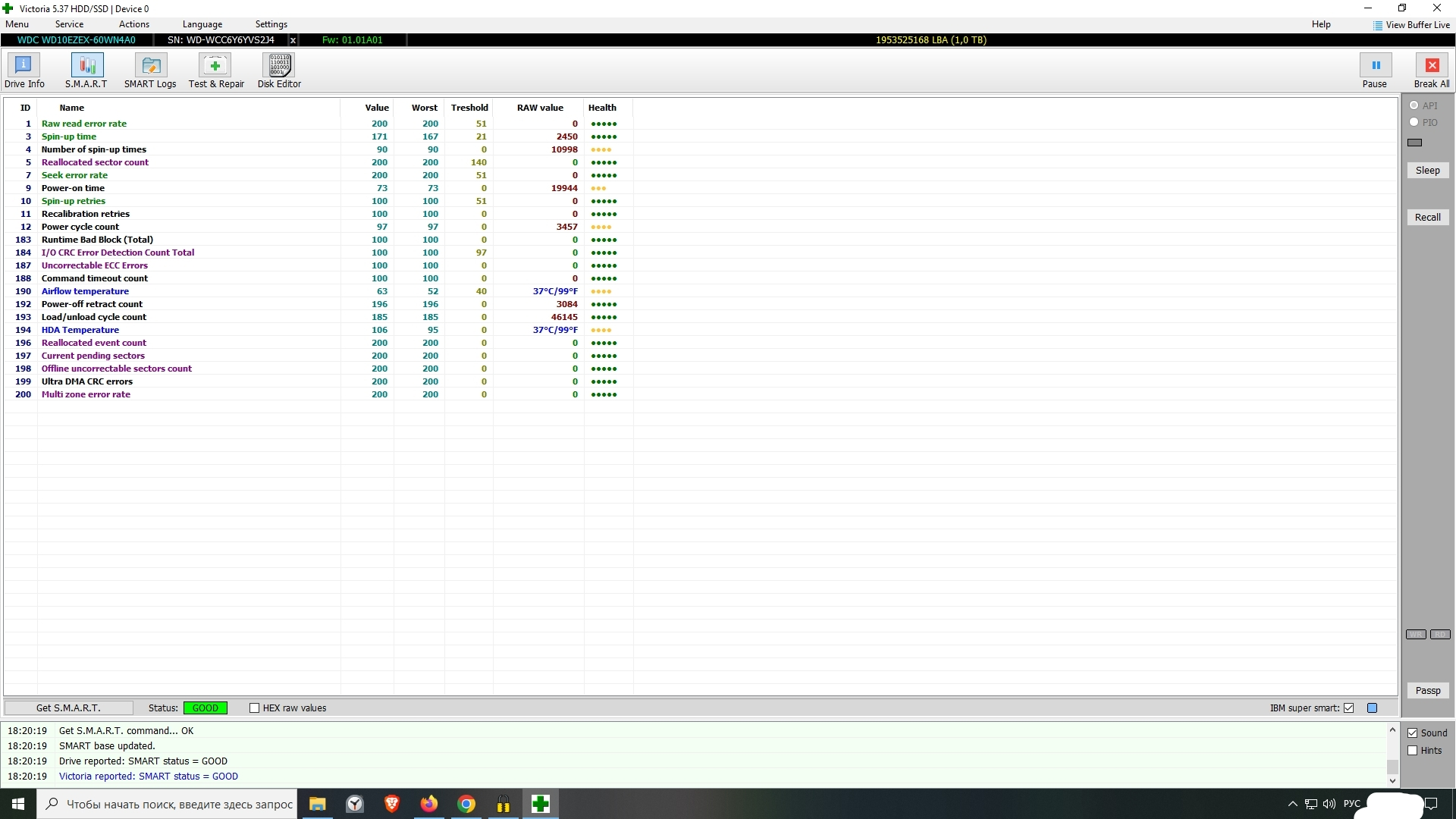
Task: Open the clock app taskbar icon
Action: tap(355, 804)
